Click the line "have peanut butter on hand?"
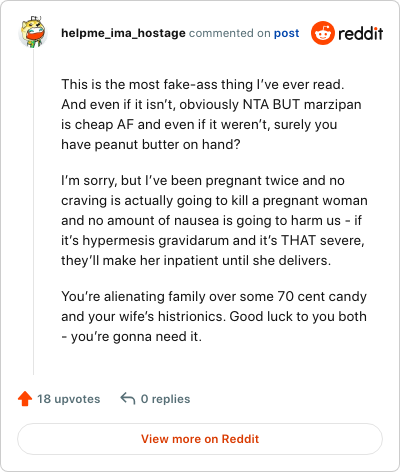Image resolution: width=400 pixels, height=472 pixels. coord(151,144)
